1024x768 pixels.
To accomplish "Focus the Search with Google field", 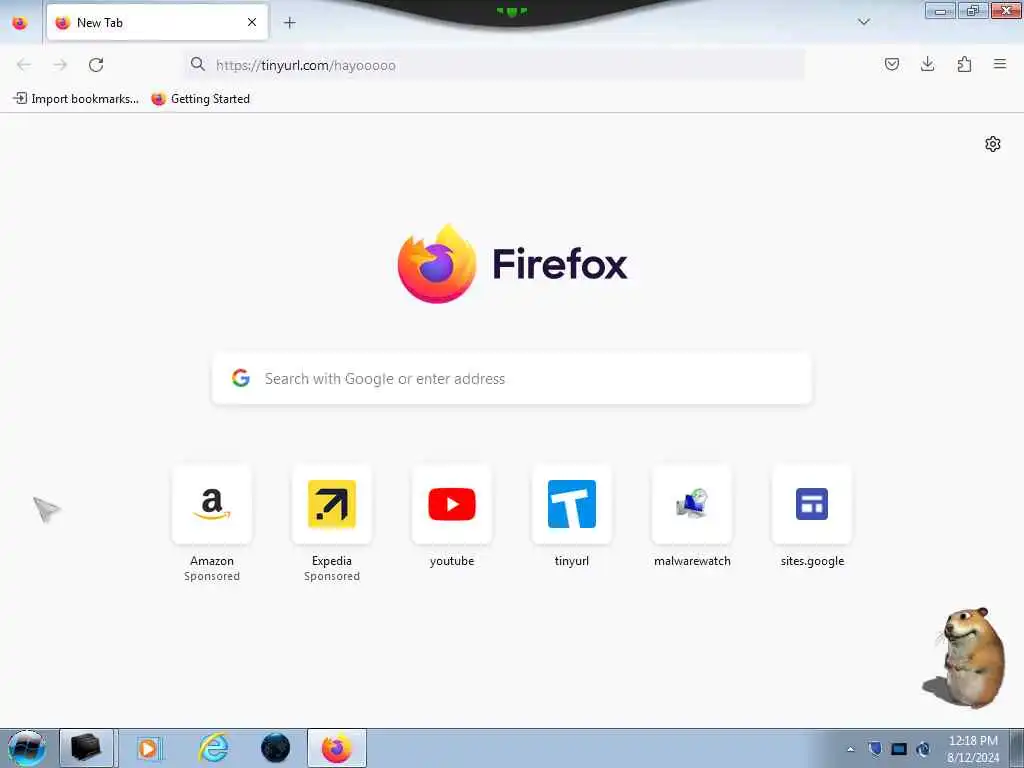I will [x=512, y=379].
